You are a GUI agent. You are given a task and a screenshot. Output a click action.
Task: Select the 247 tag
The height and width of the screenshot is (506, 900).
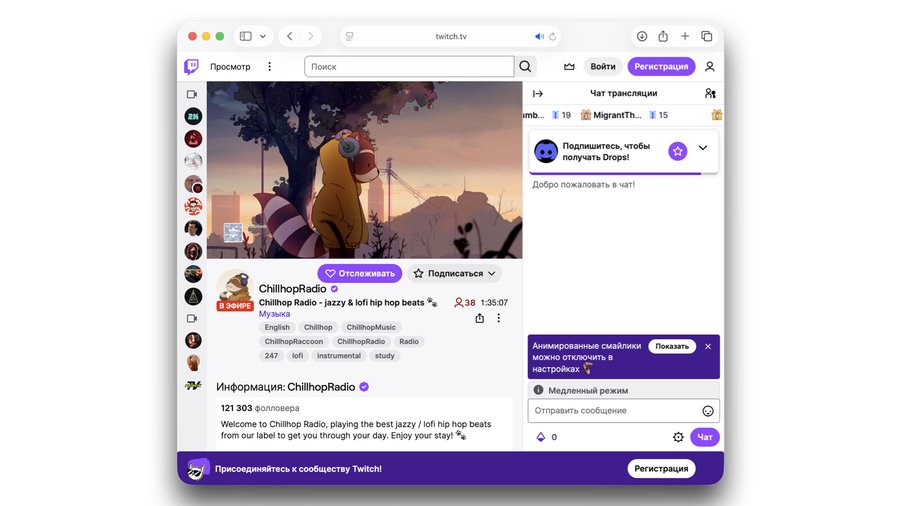(271, 356)
